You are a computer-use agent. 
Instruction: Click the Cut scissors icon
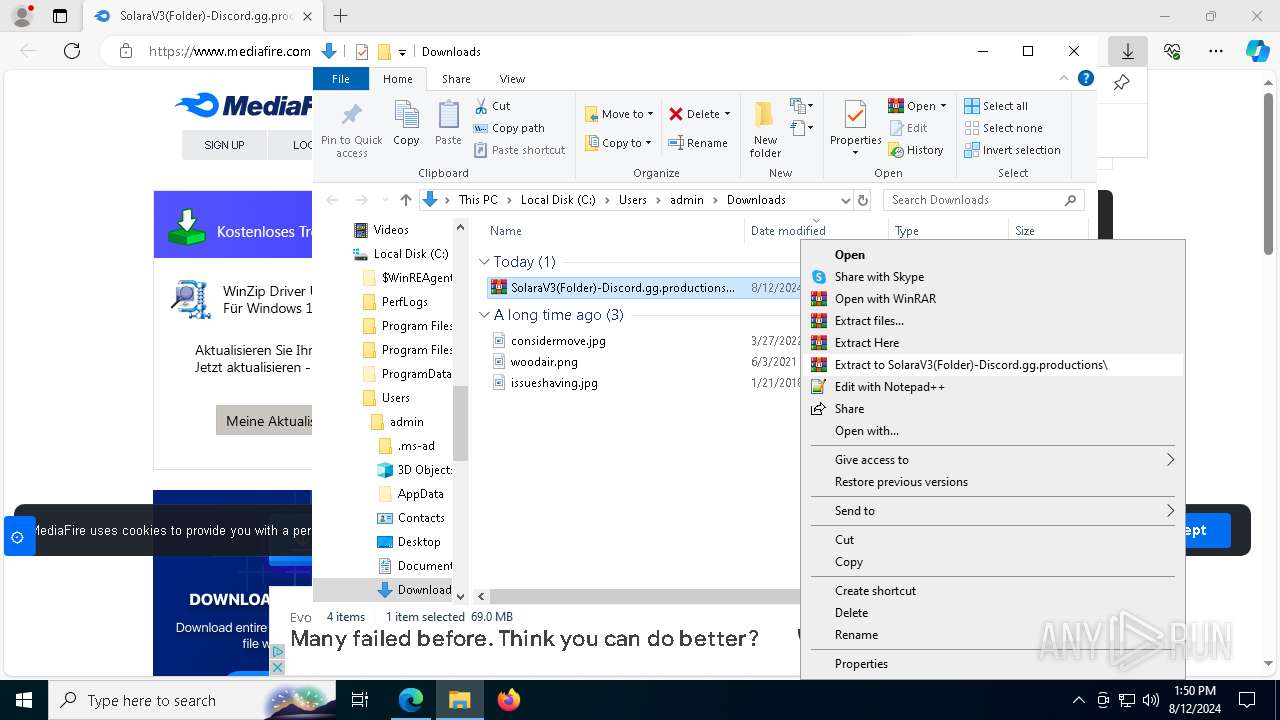(481, 106)
